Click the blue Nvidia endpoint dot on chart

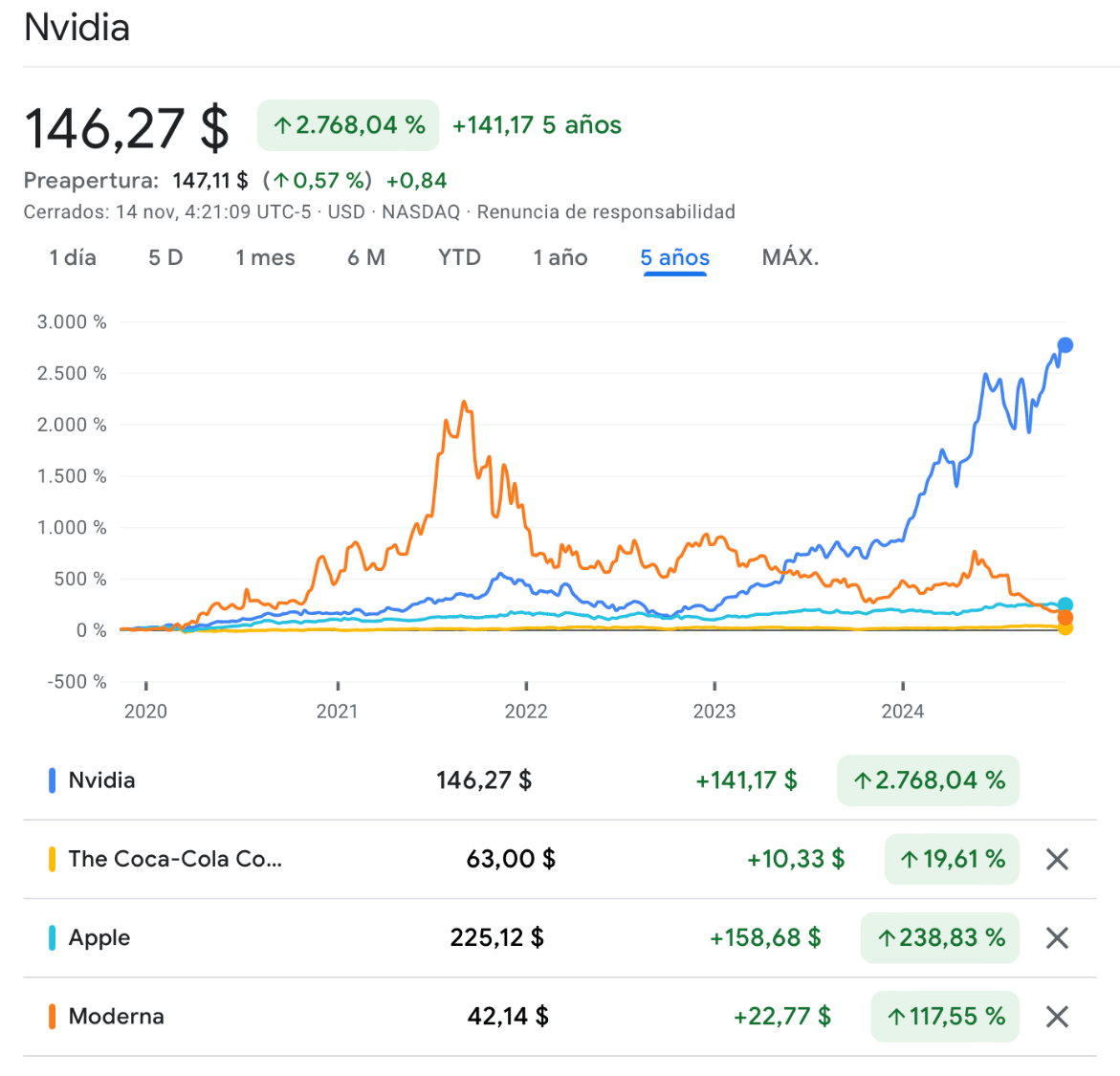tap(1065, 345)
